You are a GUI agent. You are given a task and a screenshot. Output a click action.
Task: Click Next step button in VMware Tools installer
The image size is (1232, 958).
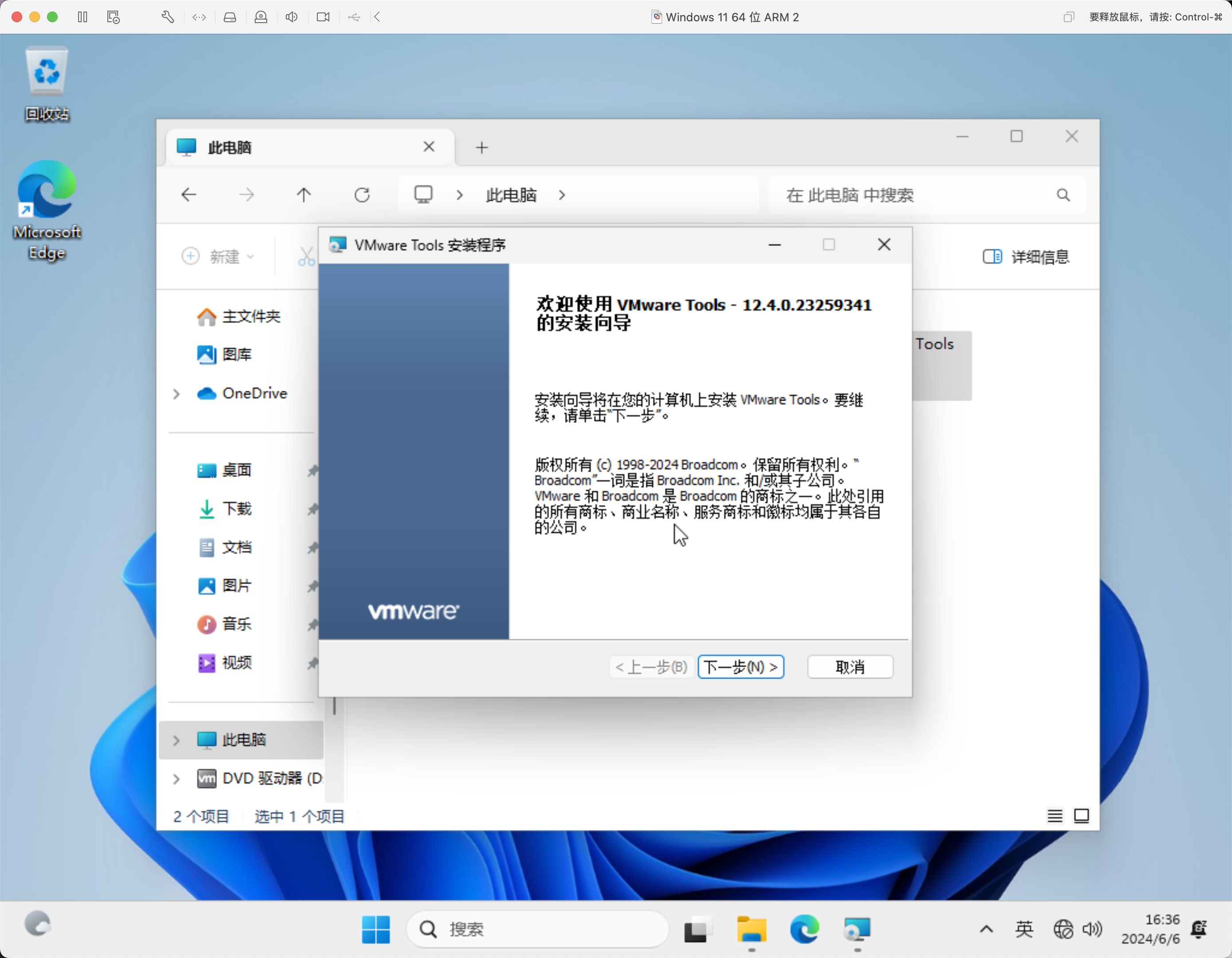(741, 667)
